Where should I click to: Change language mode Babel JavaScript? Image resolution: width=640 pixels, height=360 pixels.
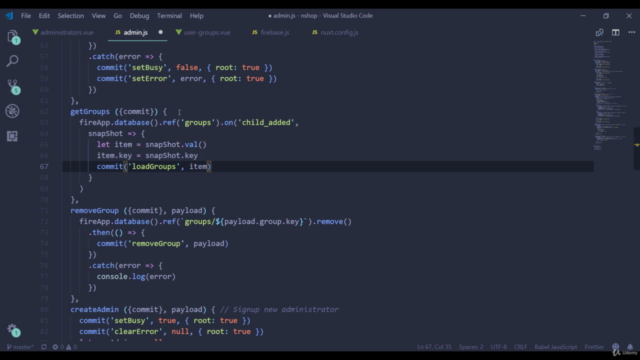[556, 347]
